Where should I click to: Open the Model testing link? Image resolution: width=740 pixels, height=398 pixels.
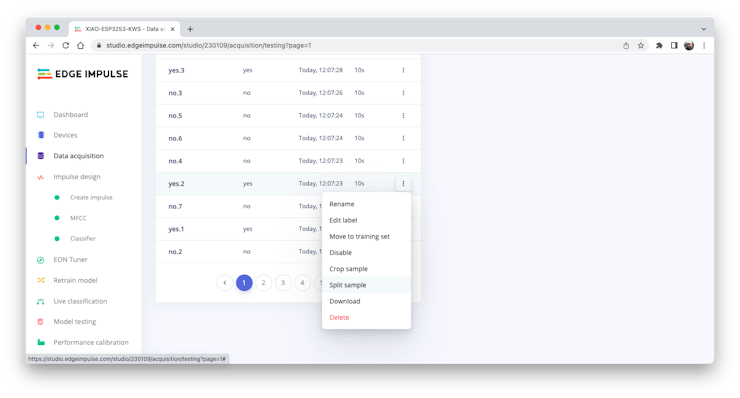coord(75,322)
